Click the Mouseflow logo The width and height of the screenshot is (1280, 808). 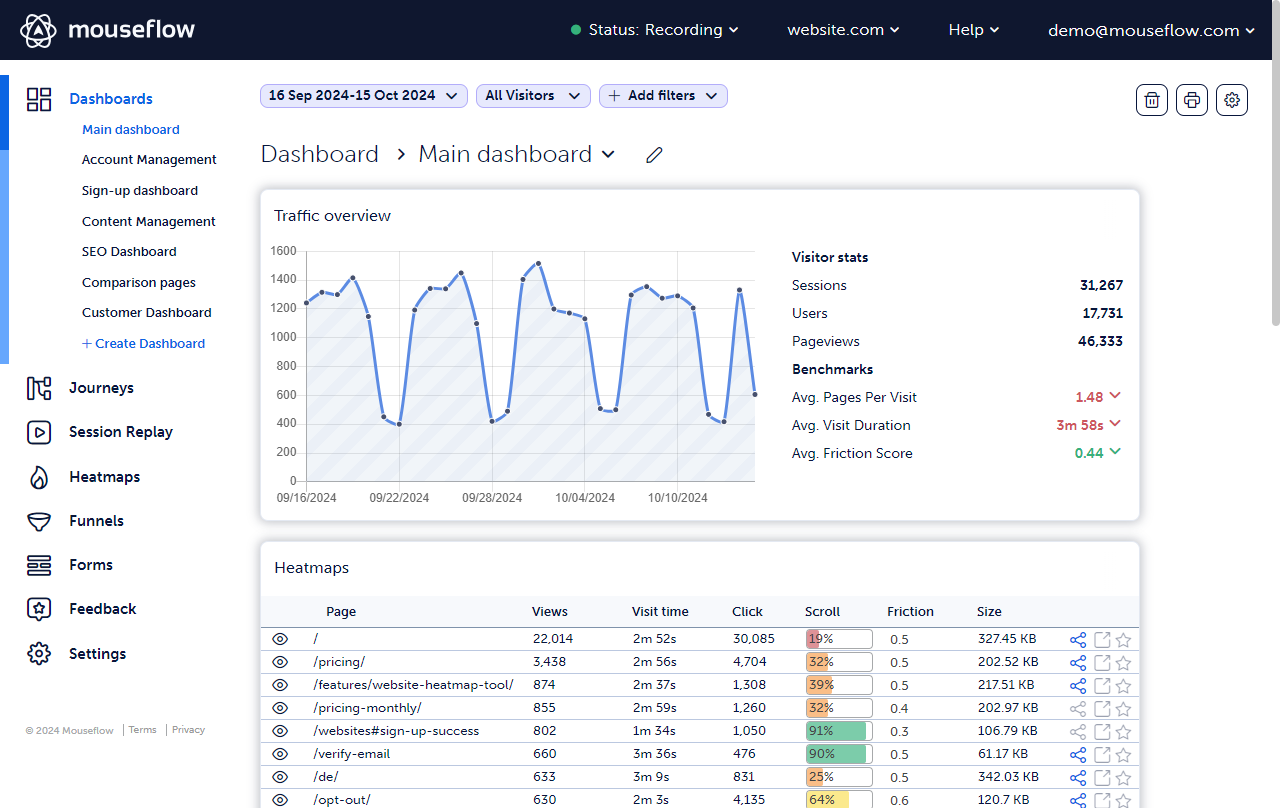[108, 30]
